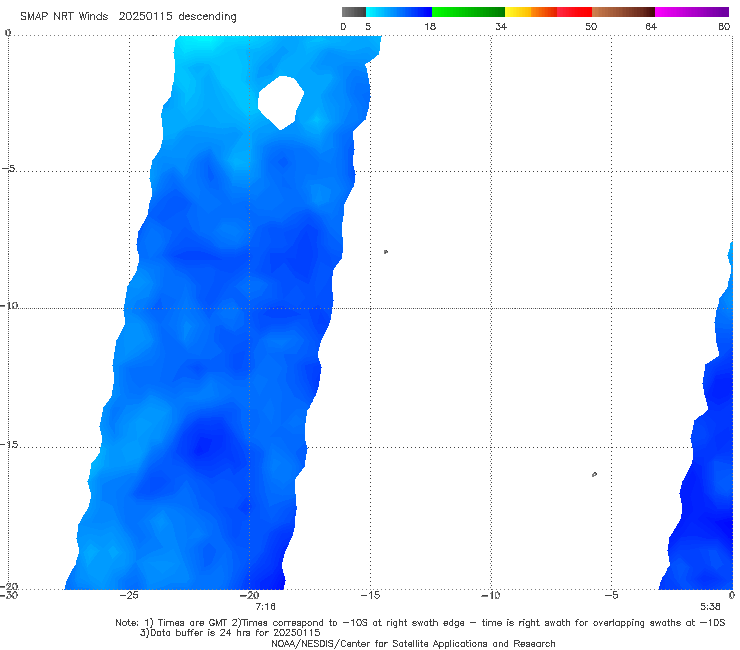This screenshot has width=740, height=650.
Task: Click the longitude axis label '-5'
Action: [611, 595]
